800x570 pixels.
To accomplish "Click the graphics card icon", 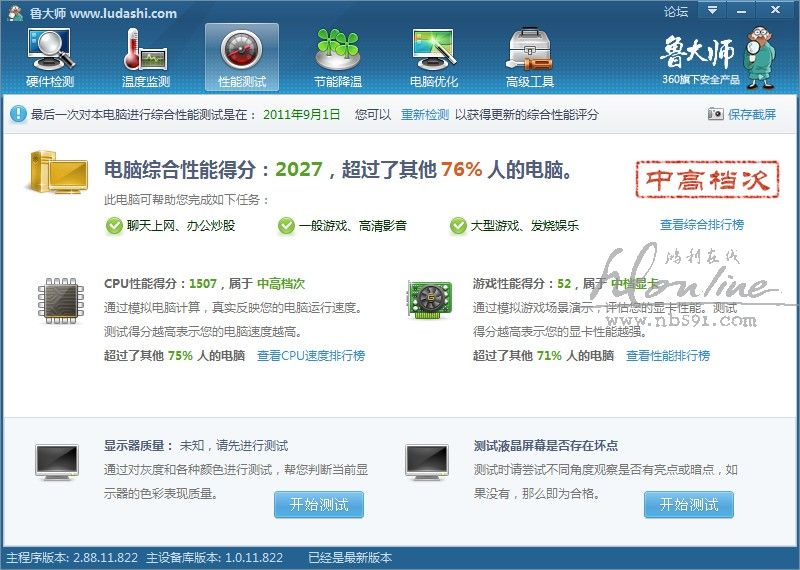I will tap(430, 300).
